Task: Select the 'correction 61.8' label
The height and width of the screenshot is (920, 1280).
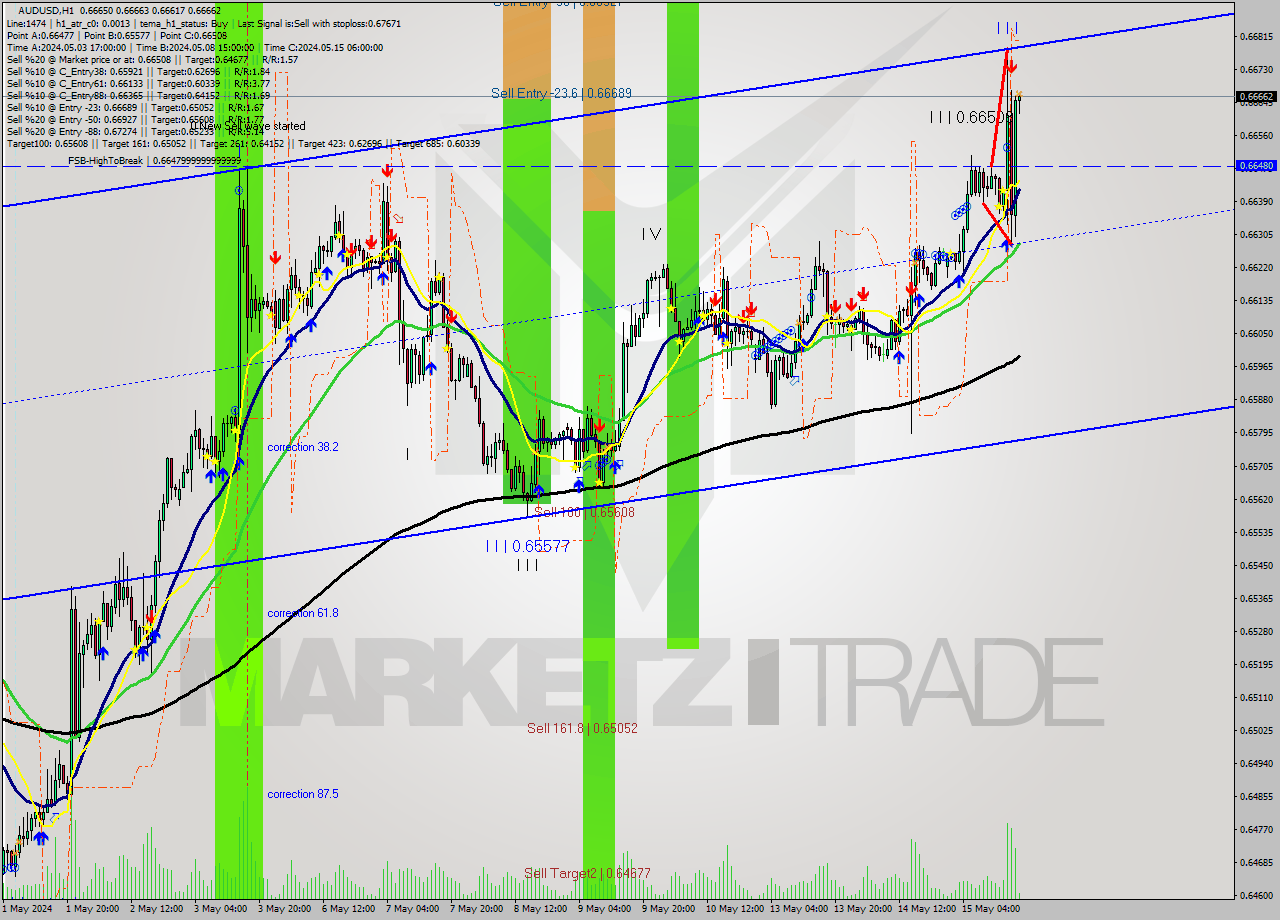Action: tap(302, 613)
